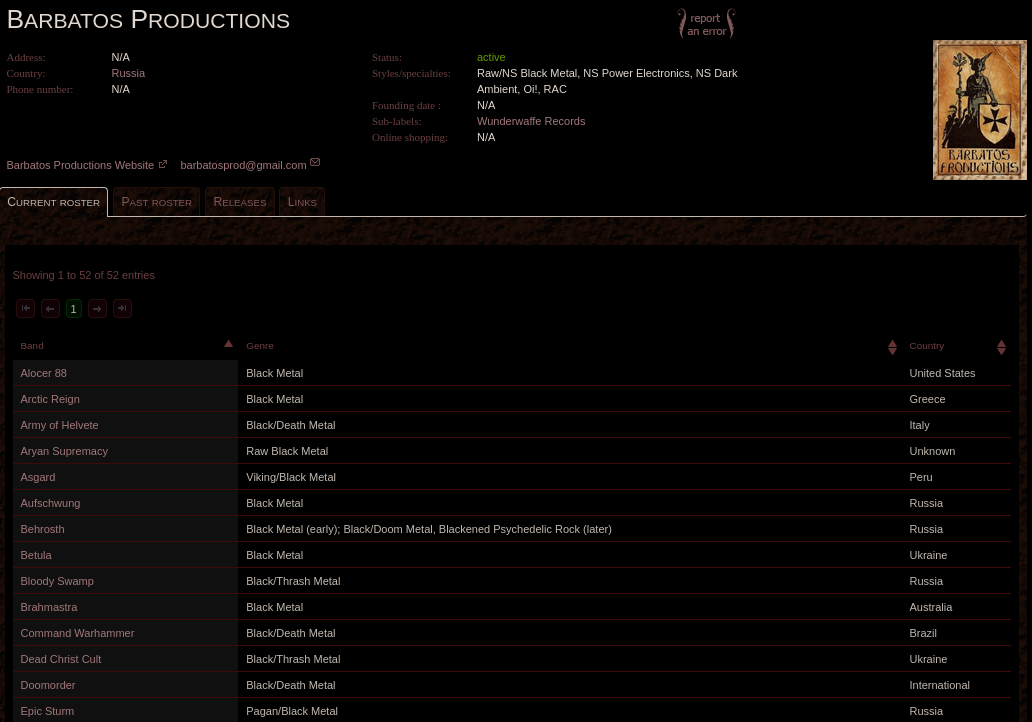Select the Links tab
Screen dimensions: 1032x722
coord(302,202)
